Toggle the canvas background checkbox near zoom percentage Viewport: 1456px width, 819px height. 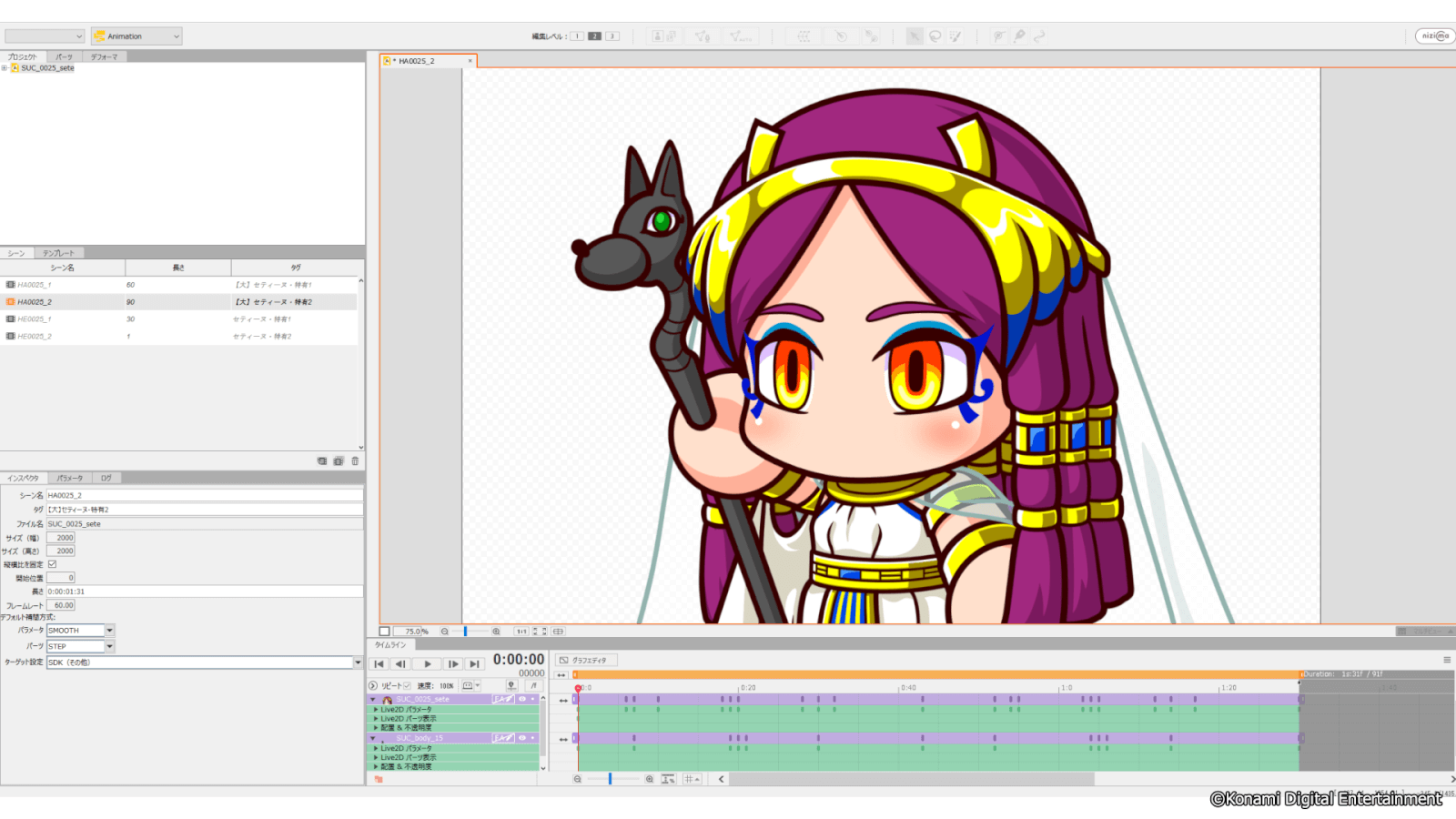coord(384,632)
